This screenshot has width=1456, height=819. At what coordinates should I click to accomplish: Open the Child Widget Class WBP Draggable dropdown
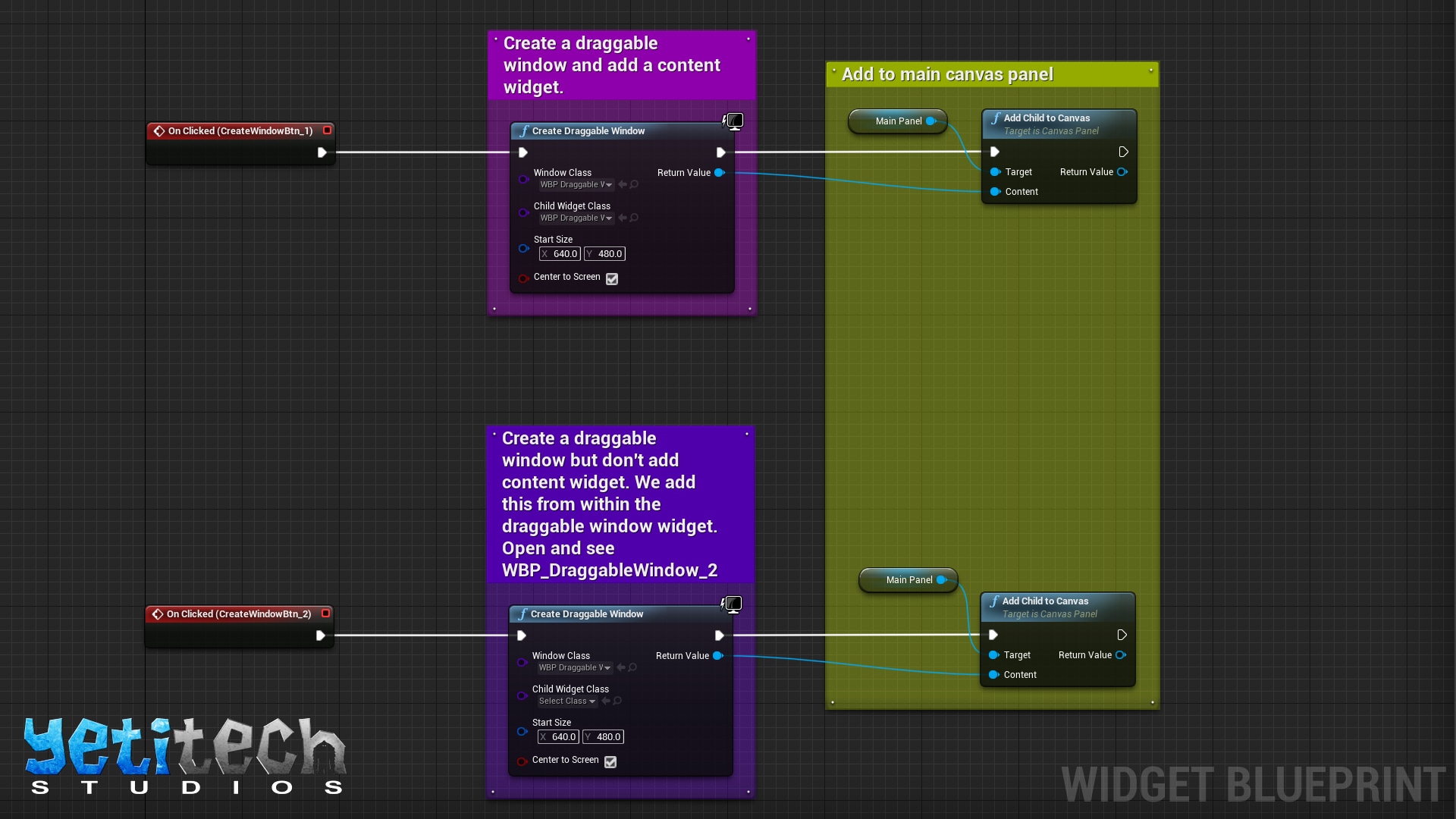point(576,218)
